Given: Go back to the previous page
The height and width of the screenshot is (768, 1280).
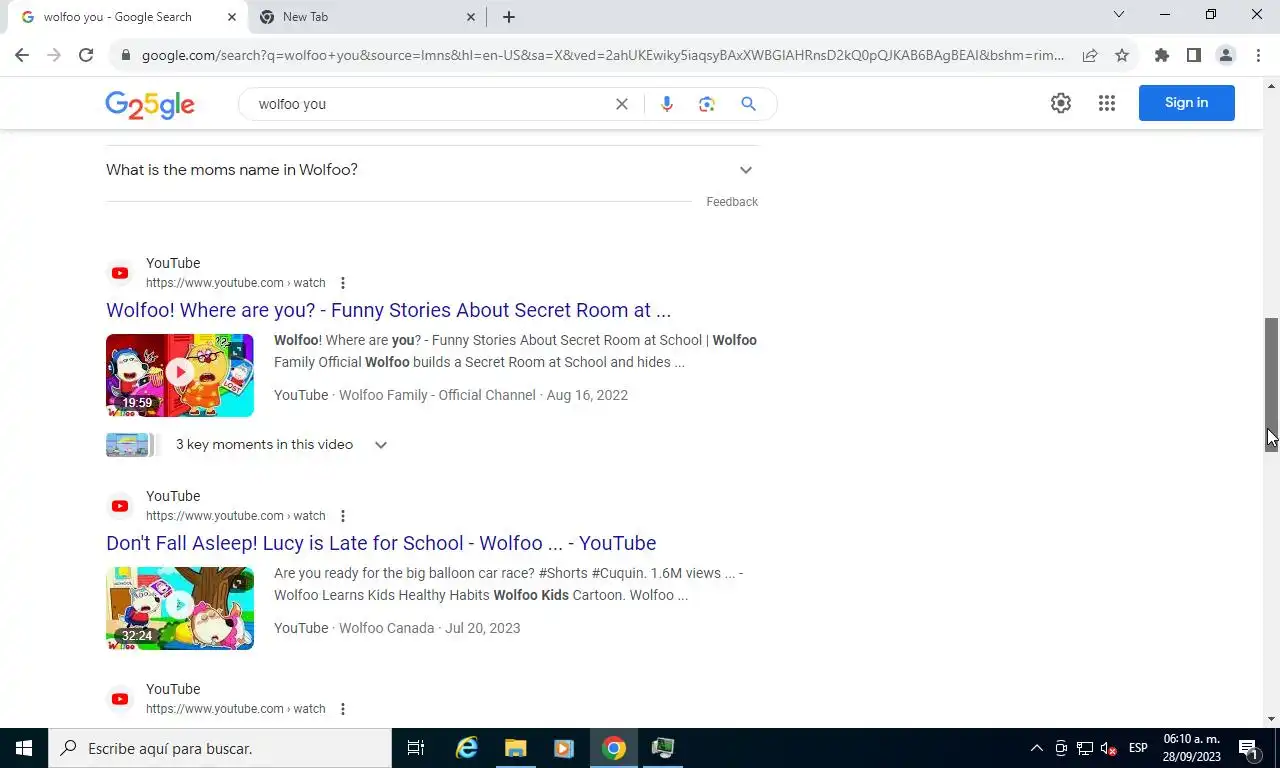Looking at the screenshot, I should [x=22, y=55].
